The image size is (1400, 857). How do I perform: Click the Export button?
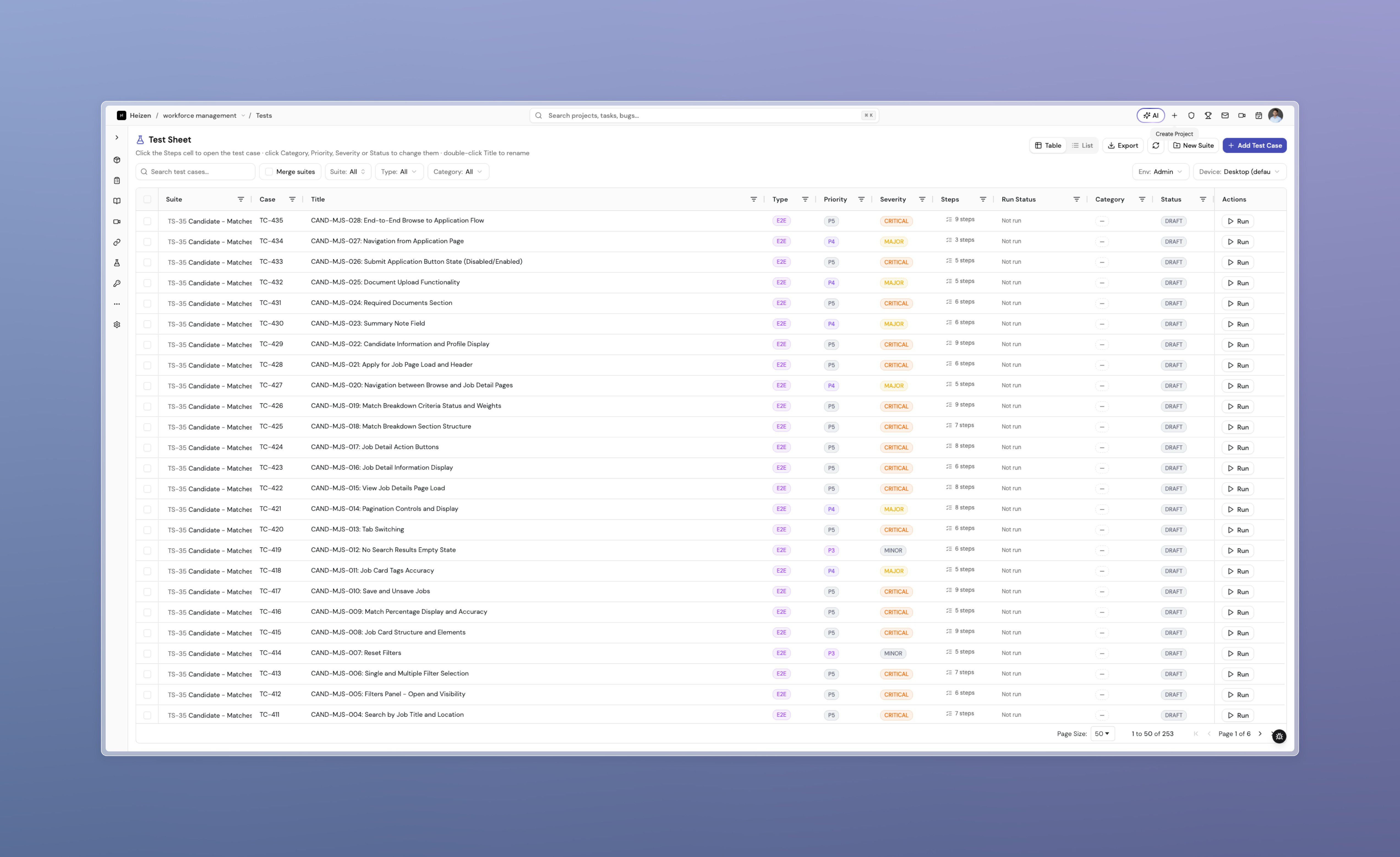coord(1123,145)
